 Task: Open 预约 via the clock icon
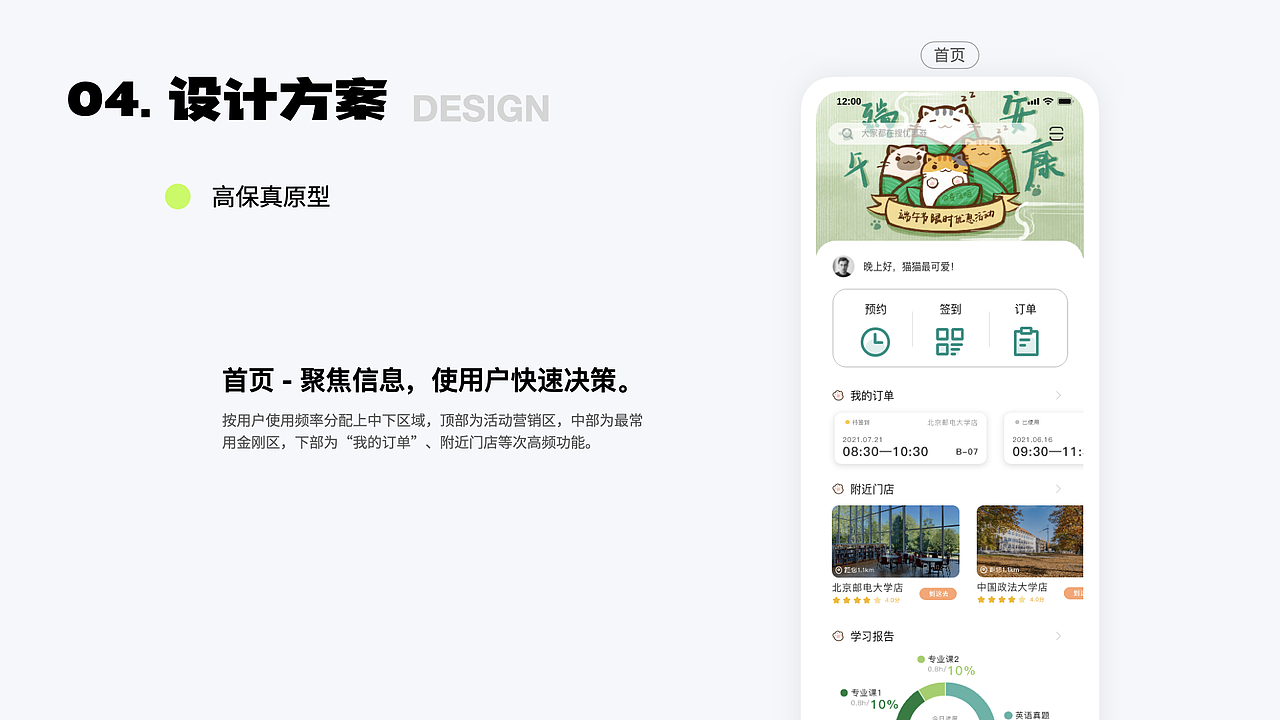pyautogui.click(x=875, y=342)
